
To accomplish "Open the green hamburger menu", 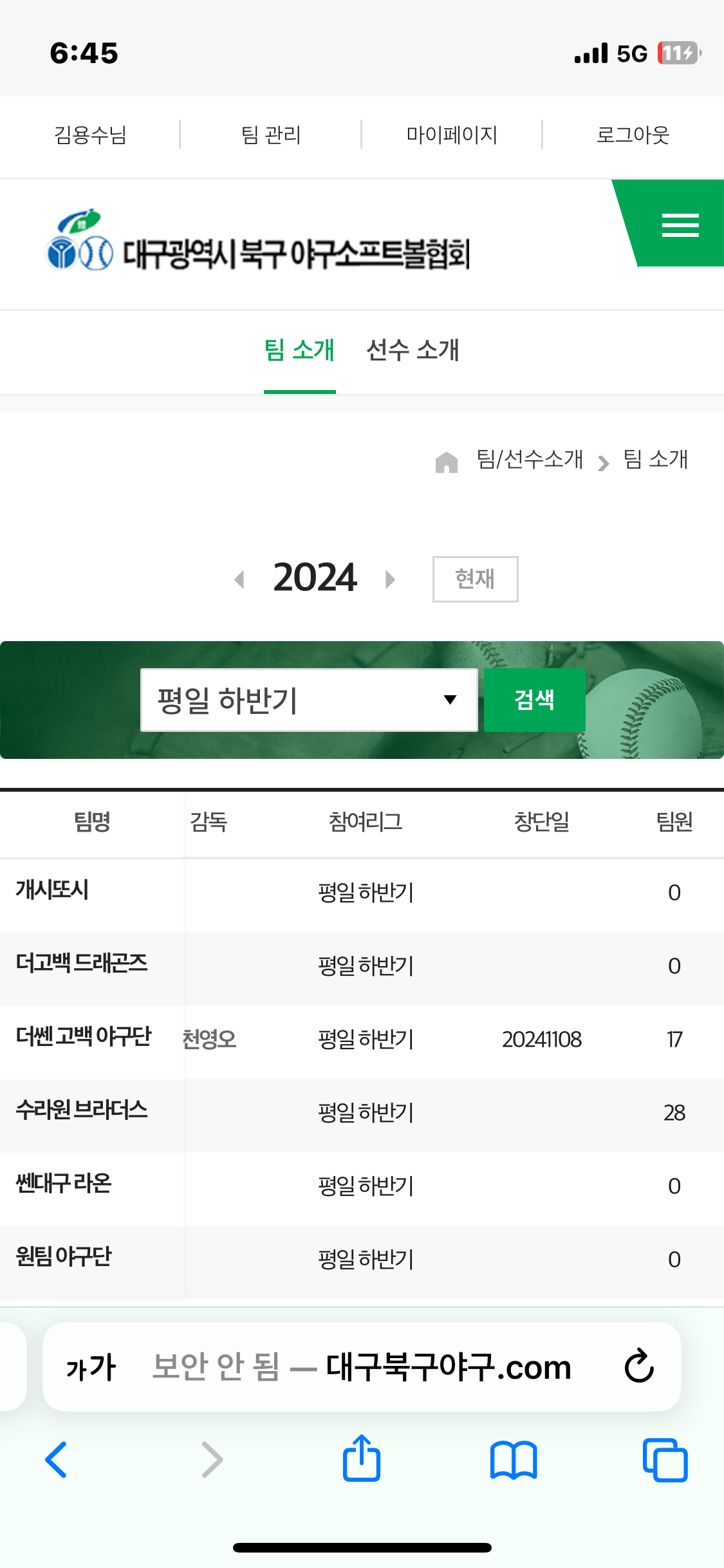I will (x=680, y=225).
